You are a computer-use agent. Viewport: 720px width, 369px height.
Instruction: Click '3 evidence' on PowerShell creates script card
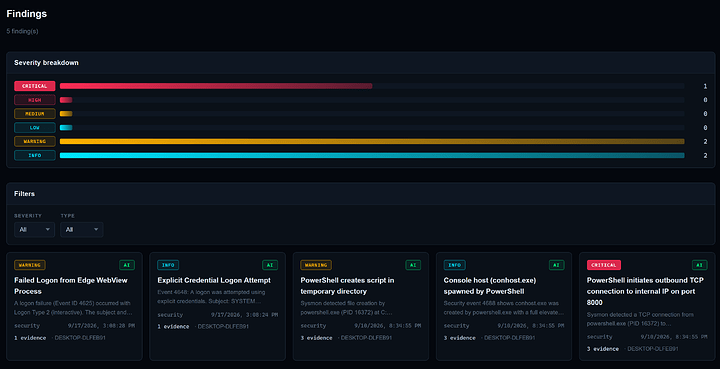(316, 338)
